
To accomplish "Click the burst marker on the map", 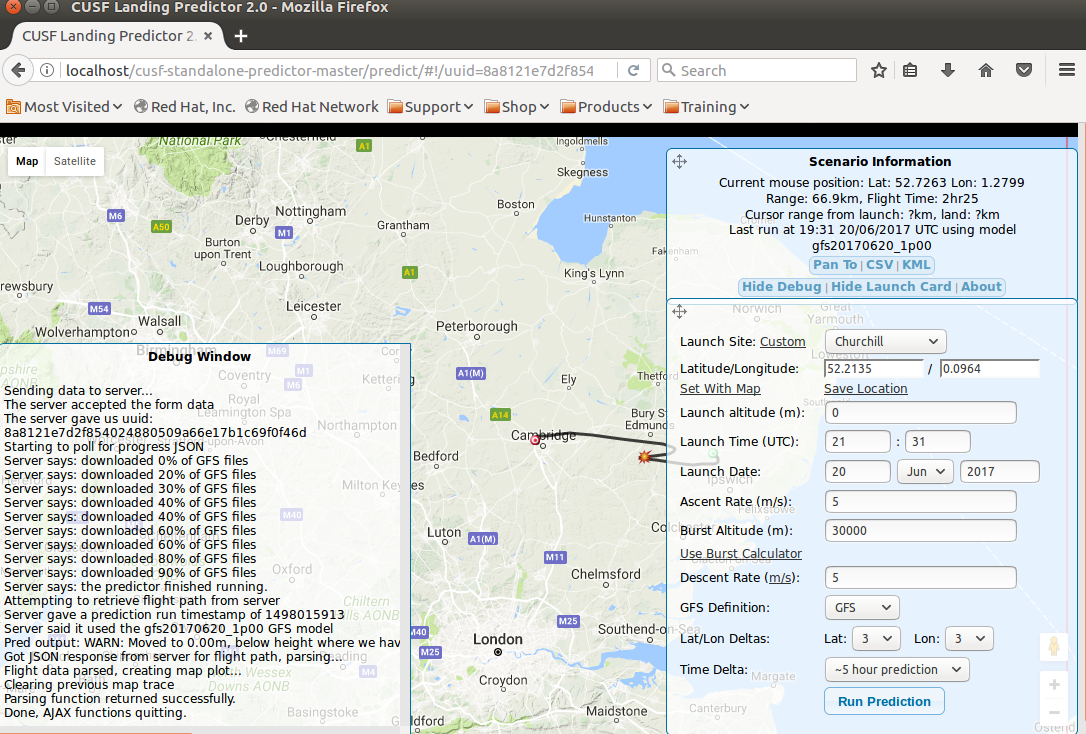I will click(645, 457).
